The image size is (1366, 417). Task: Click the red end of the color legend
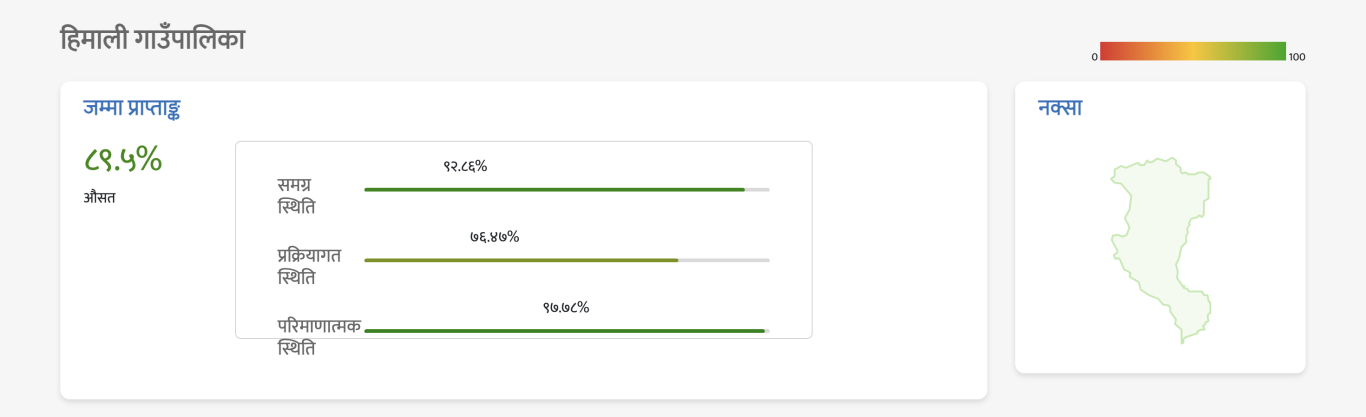[1108, 51]
